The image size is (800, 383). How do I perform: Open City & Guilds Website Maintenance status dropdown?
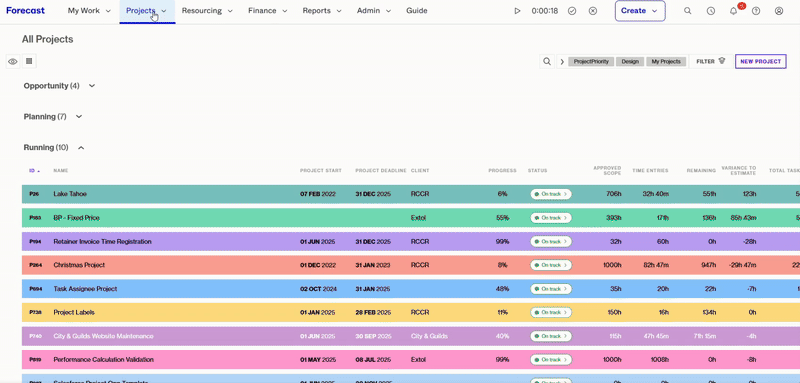[551, 336]
